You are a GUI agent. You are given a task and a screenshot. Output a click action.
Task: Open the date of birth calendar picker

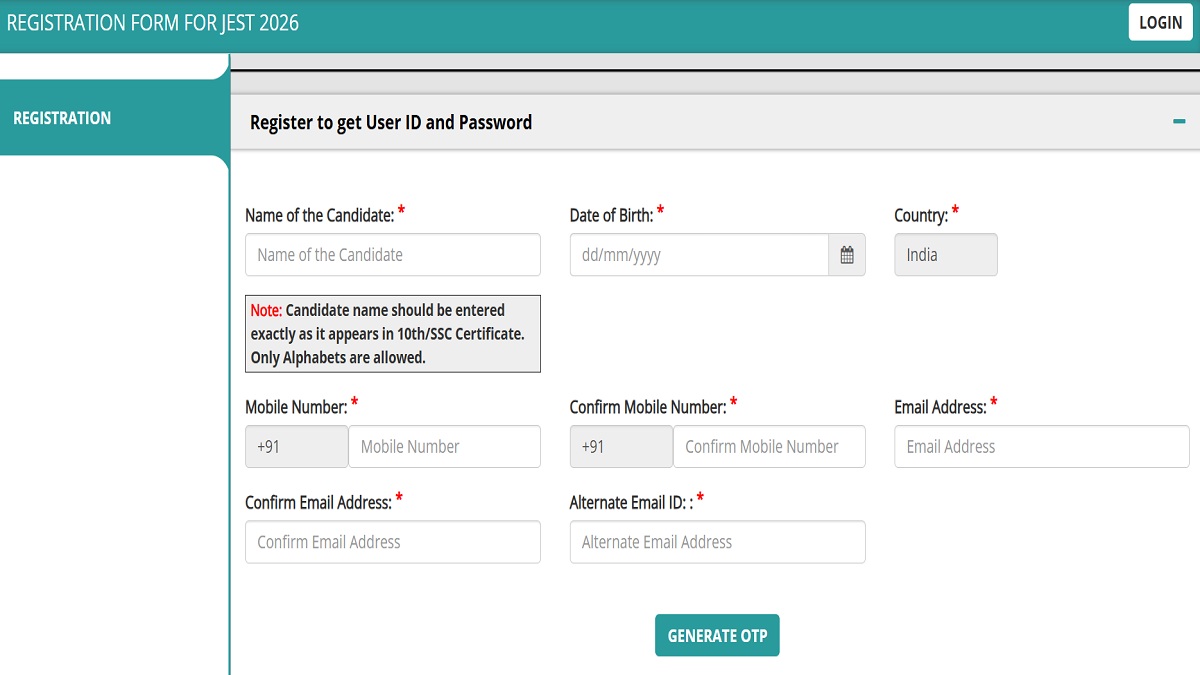click(847, 255)
